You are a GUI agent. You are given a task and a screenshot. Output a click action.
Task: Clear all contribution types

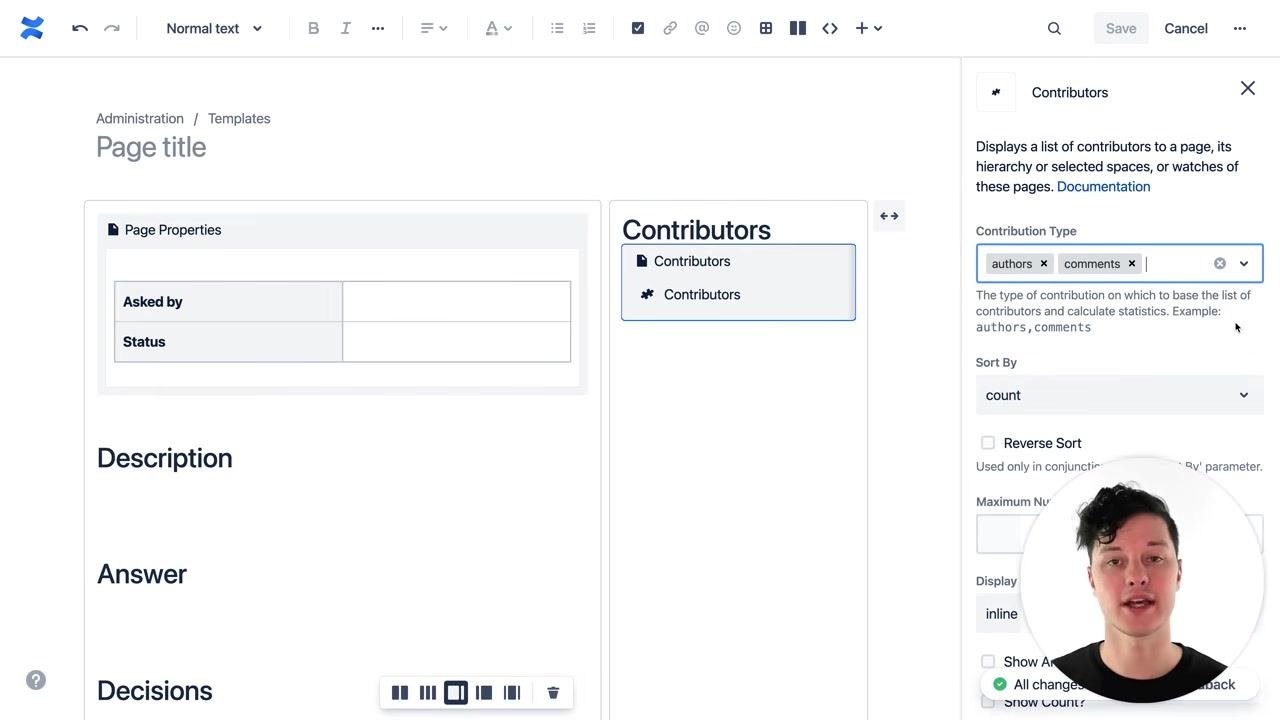[x=1220, y=264]
